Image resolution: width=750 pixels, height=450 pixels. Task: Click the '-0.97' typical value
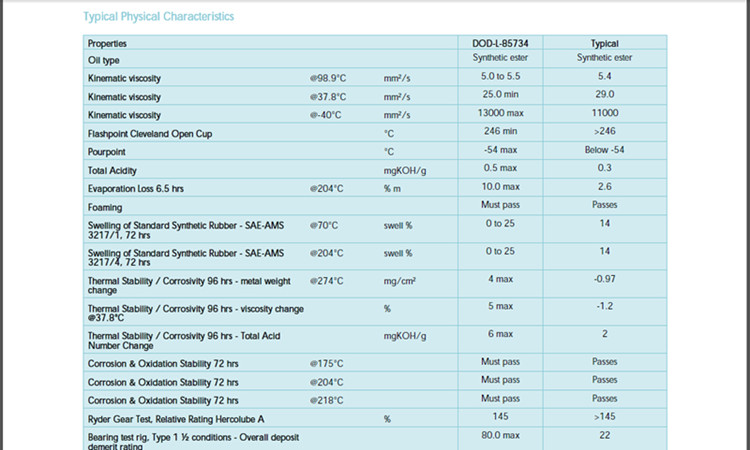click(605, 279)
